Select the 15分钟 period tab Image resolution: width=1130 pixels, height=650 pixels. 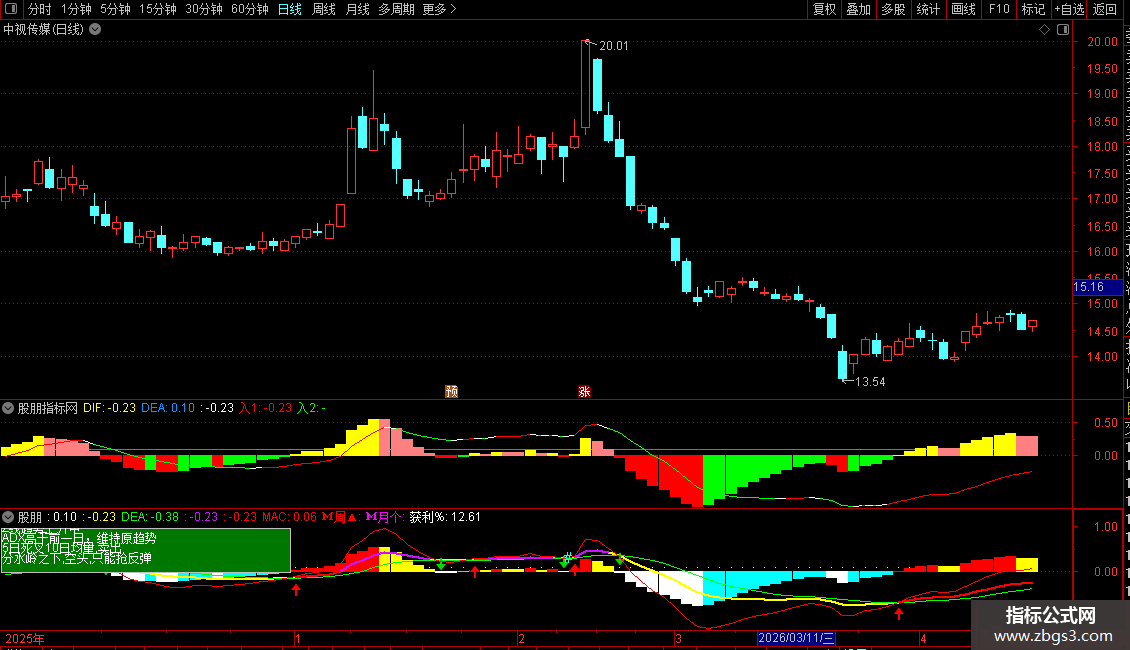pyautogui.click(x=158, y=9)
